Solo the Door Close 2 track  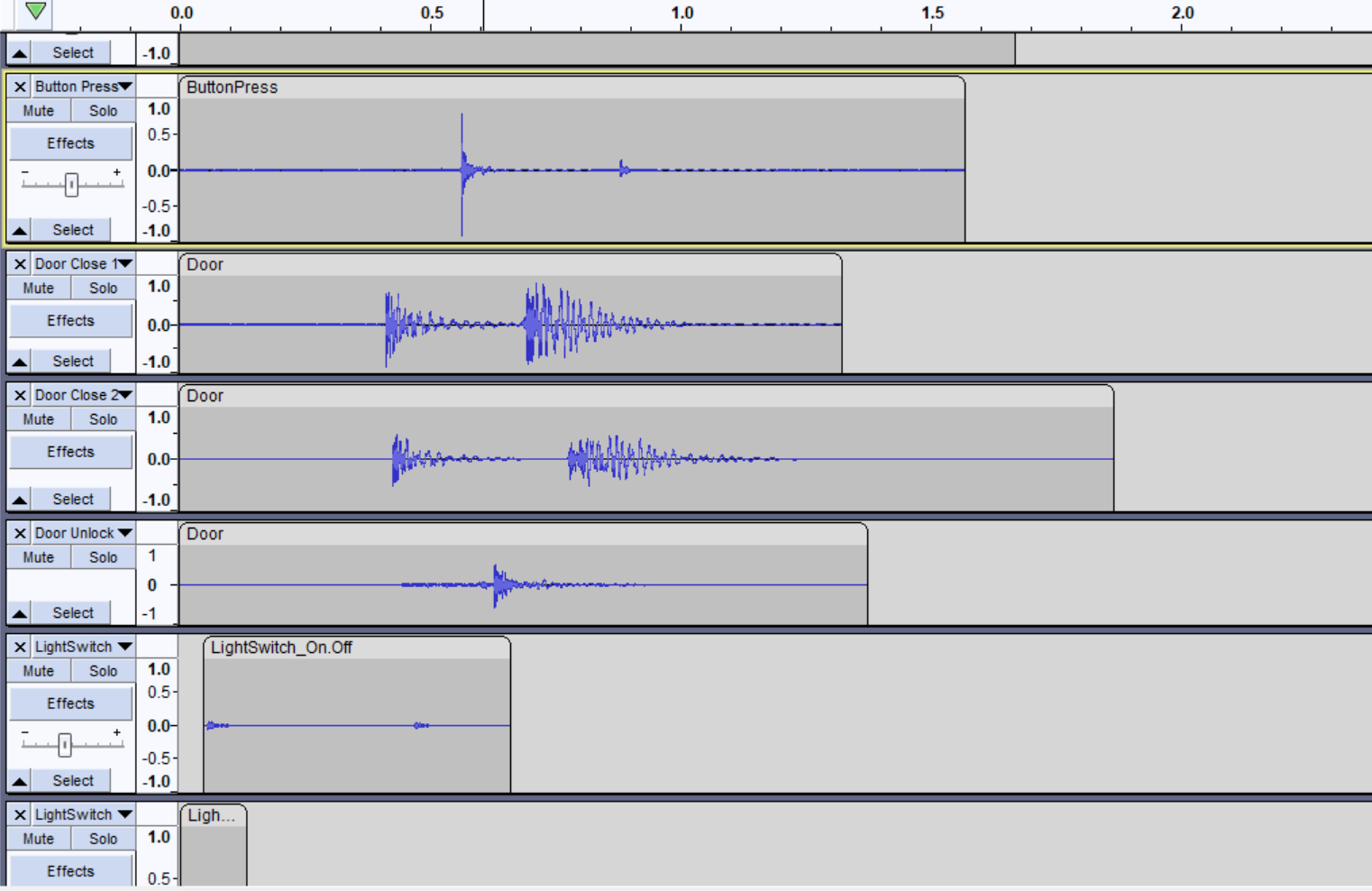(x=103, y=419)
